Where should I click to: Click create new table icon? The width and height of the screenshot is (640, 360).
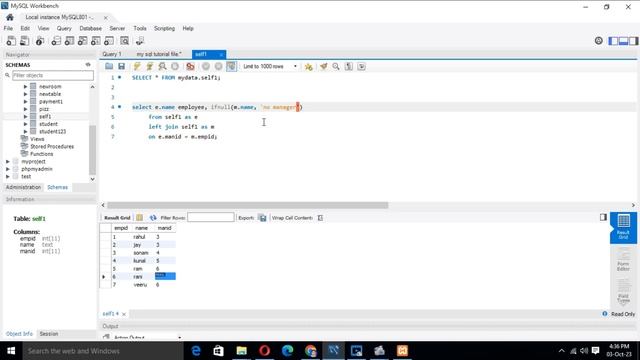click(x=69, y=41)
